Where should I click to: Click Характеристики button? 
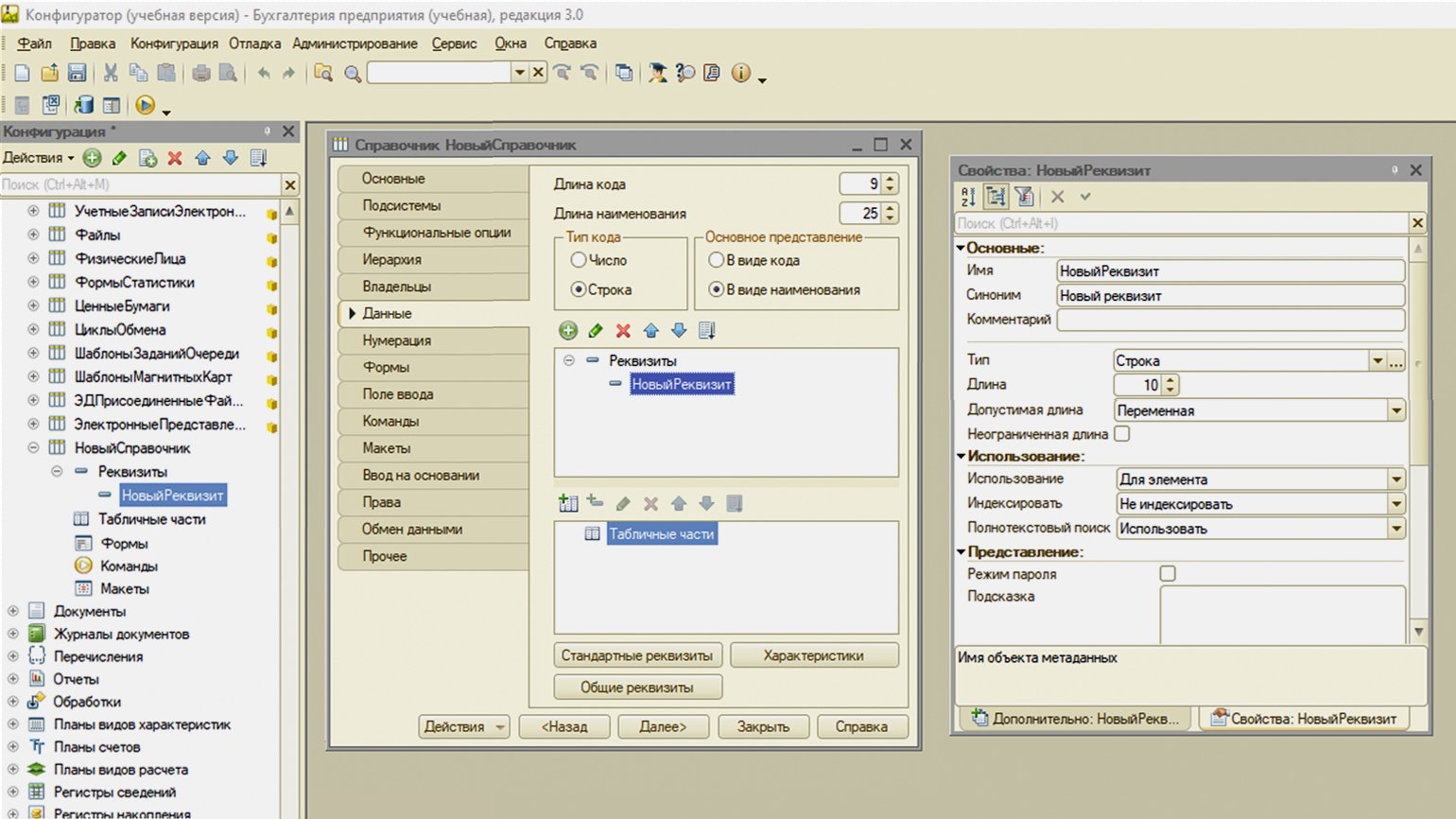[x=814, y=655]
